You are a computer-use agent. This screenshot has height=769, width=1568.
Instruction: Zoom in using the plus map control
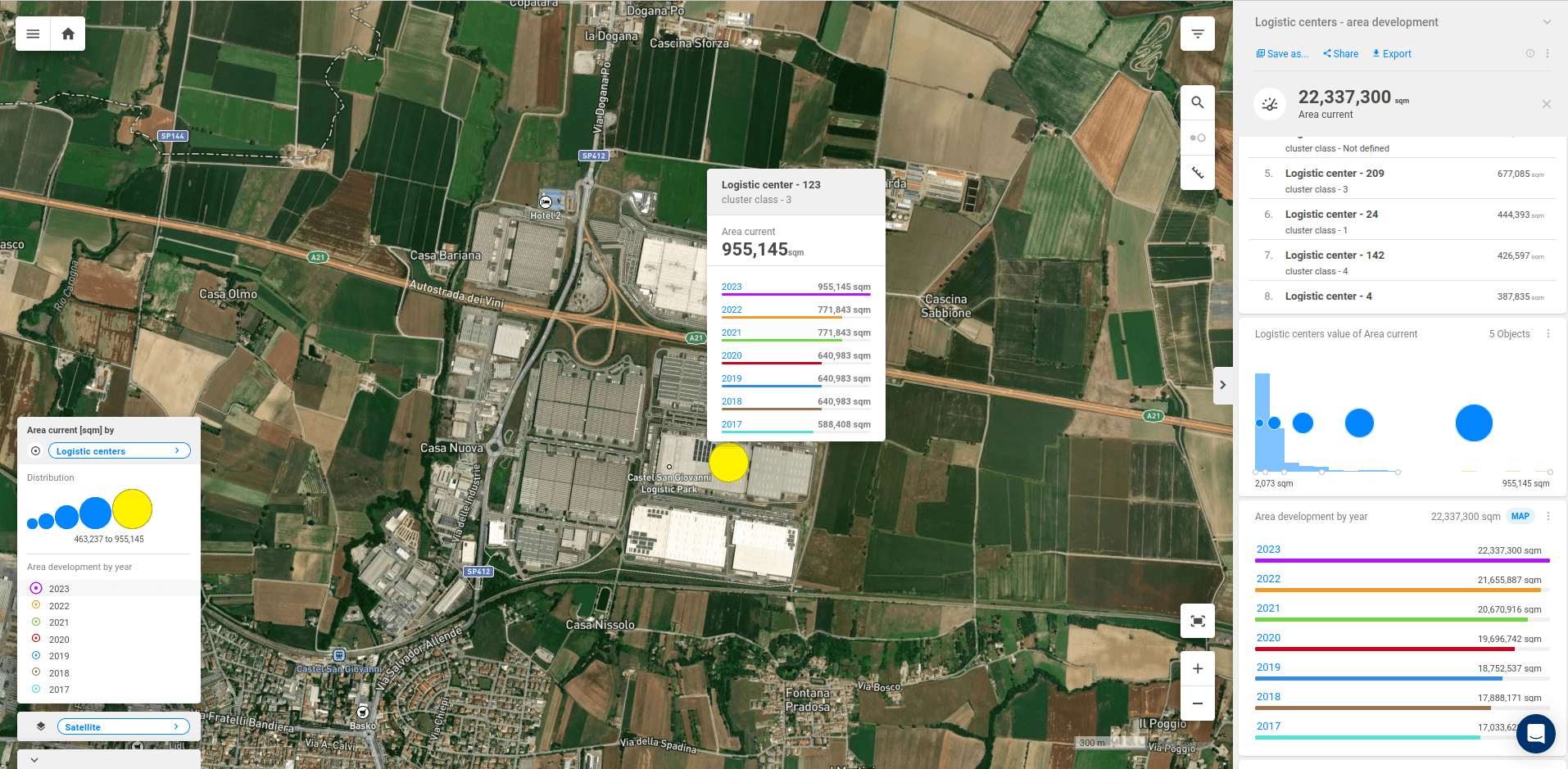(x=1197, y=668)
